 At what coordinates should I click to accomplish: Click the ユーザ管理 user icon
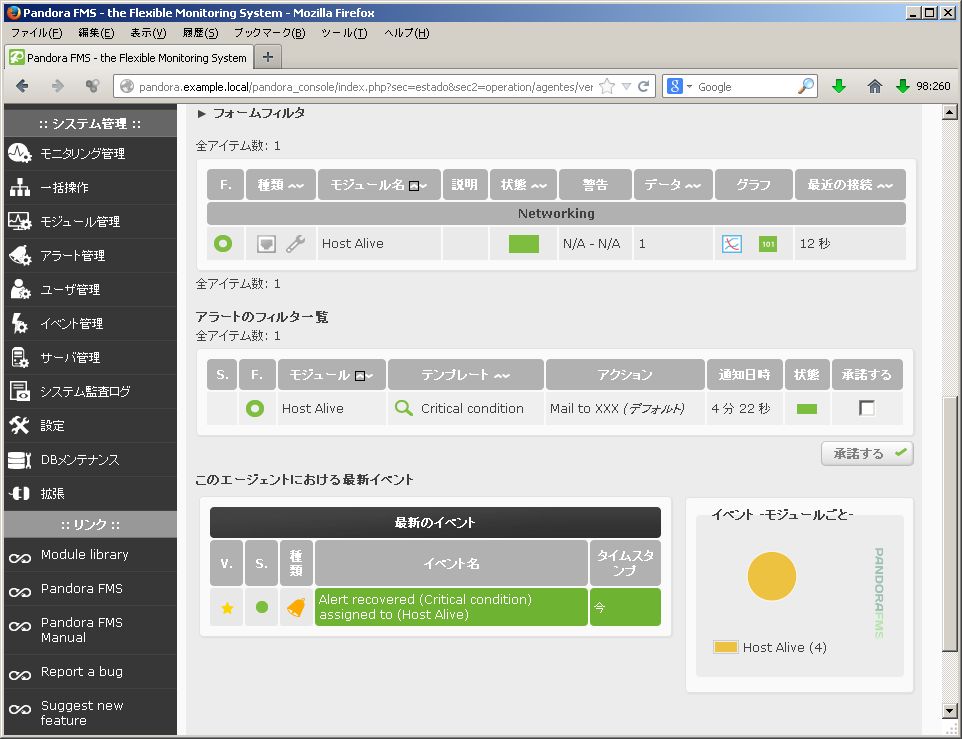(20, 289)
